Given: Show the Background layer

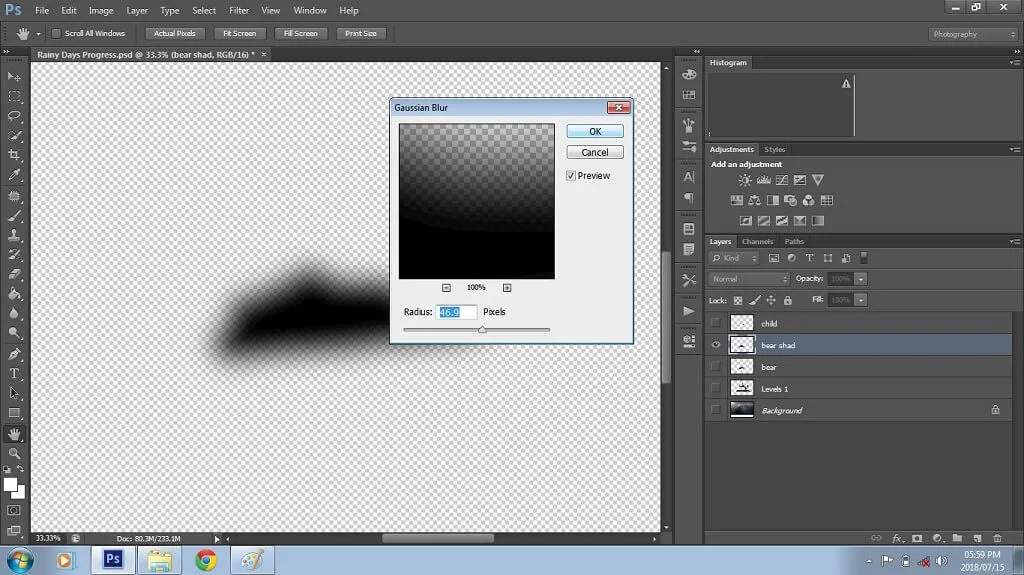Looking at the screenshot, I should pos(716,410).
